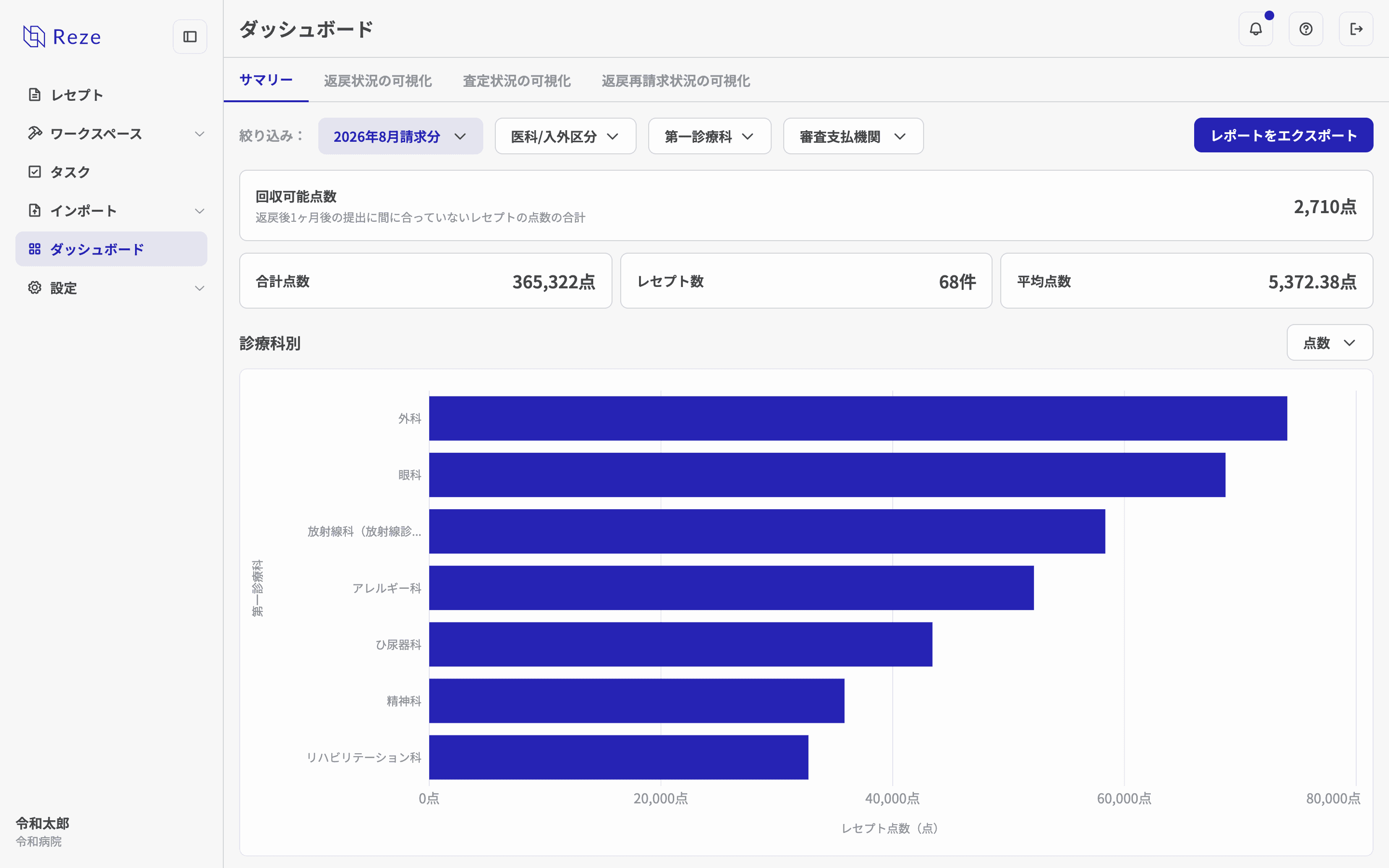Click the アレルギー科 bar in the chart

(731, 587)
